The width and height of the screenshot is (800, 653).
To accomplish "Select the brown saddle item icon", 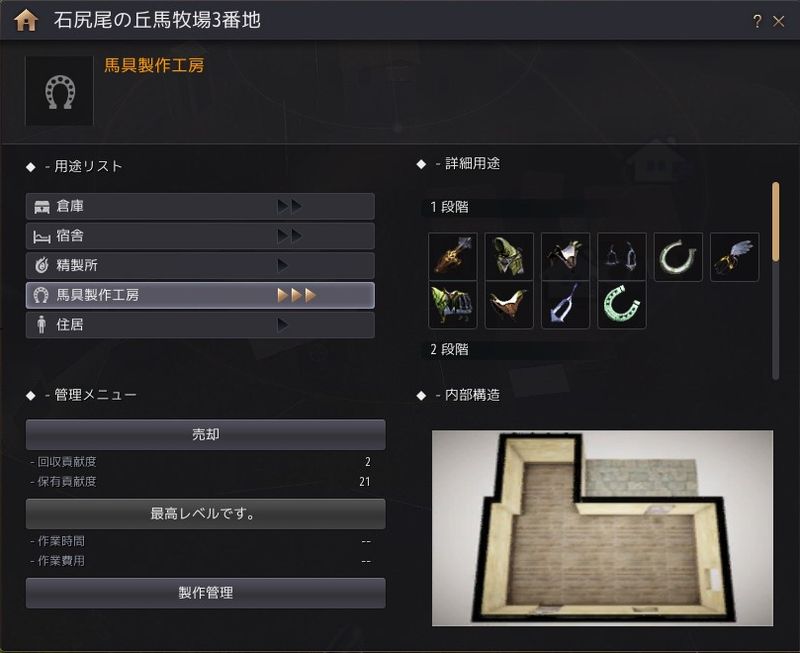I will (509, 305).
